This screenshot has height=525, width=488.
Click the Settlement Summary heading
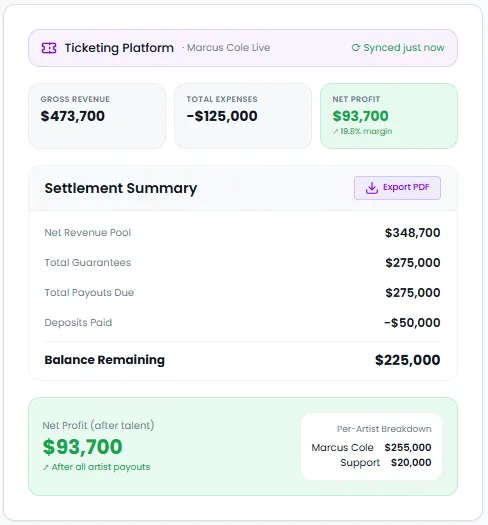[x=121, y=188]
